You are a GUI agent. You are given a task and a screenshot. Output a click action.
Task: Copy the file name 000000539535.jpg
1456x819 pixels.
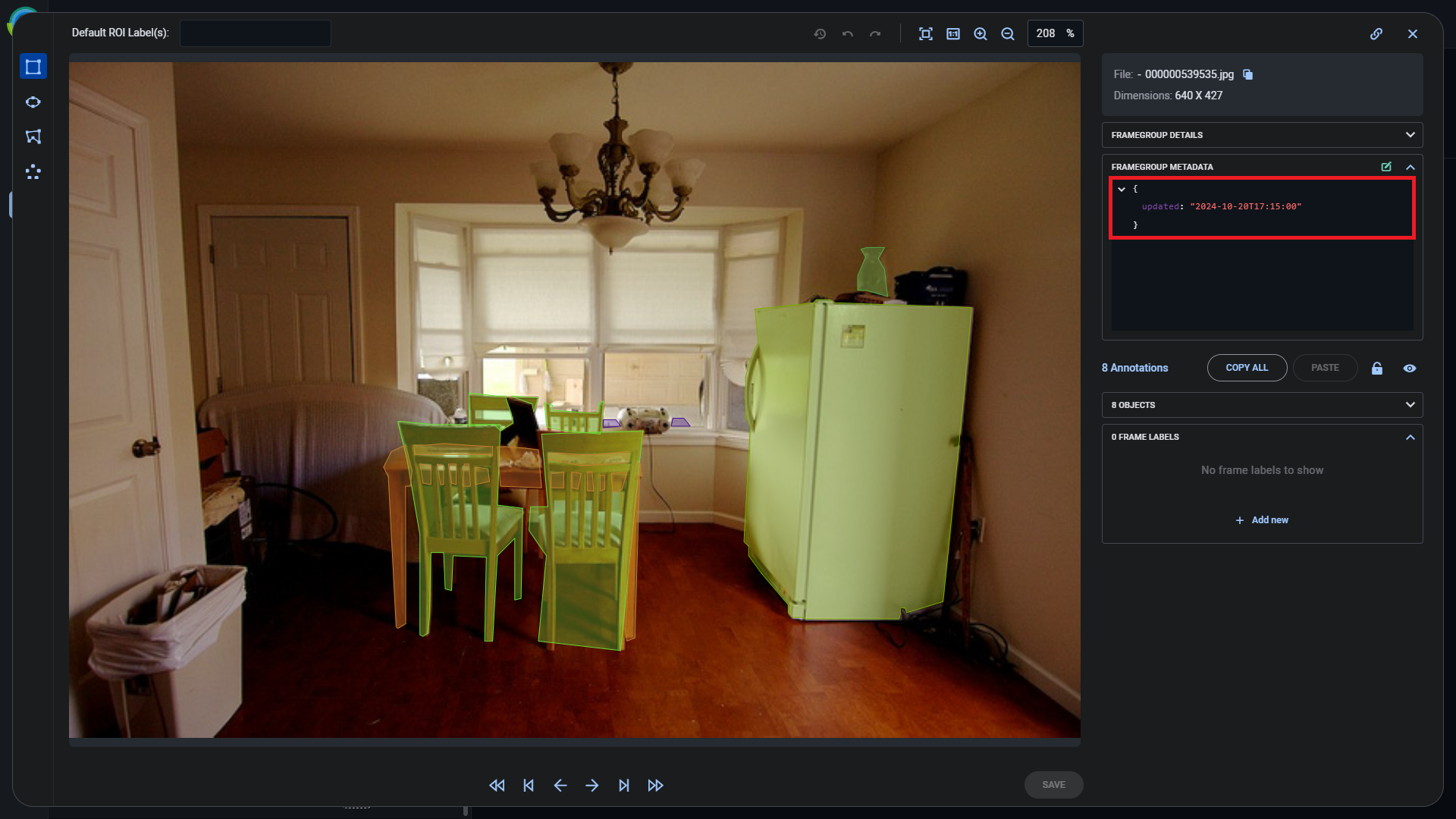click(x=1247, y=74)
